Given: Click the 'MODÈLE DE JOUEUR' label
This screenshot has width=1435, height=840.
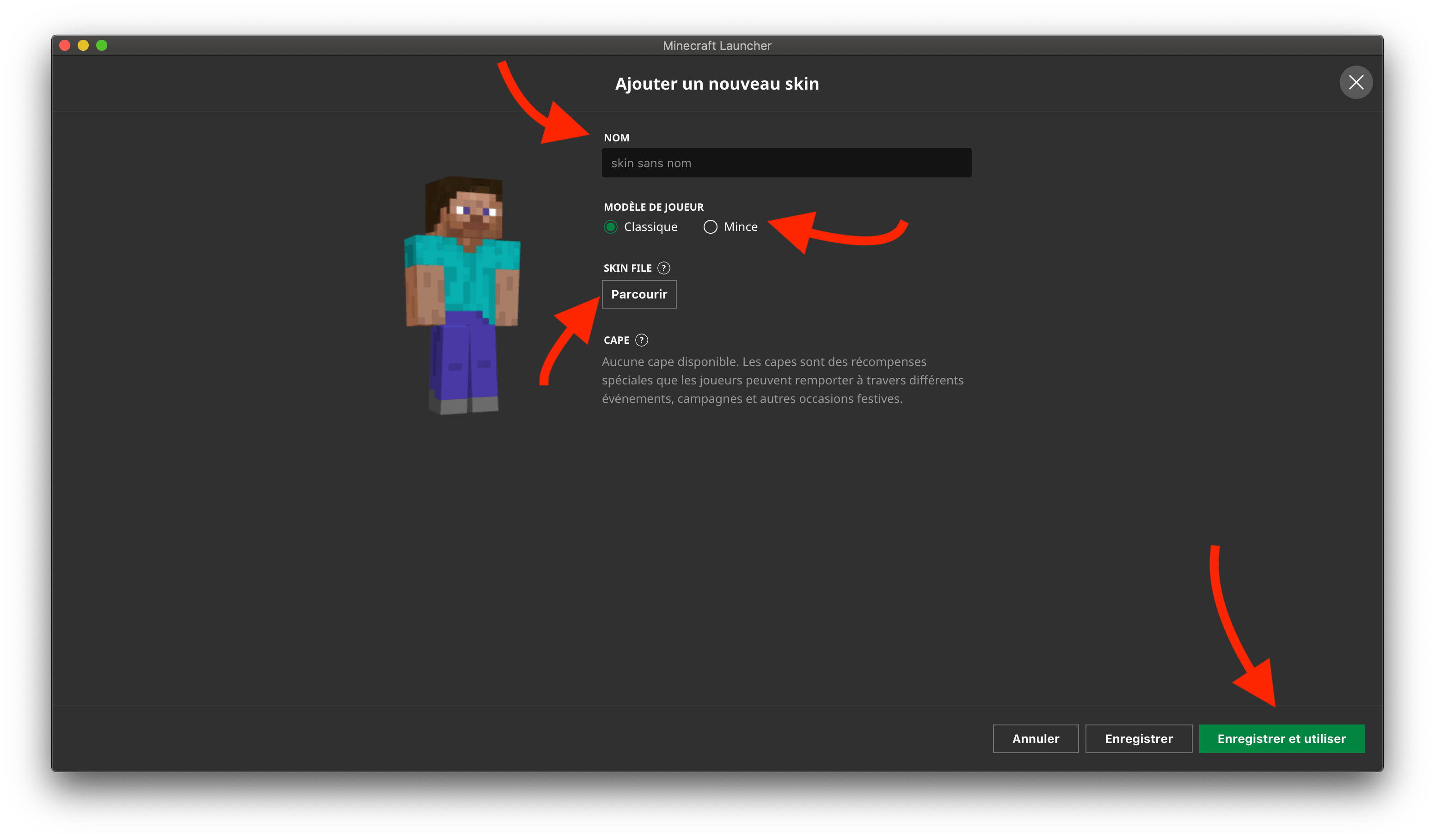Looking at the screenshot, I should (x=653, y=207).
